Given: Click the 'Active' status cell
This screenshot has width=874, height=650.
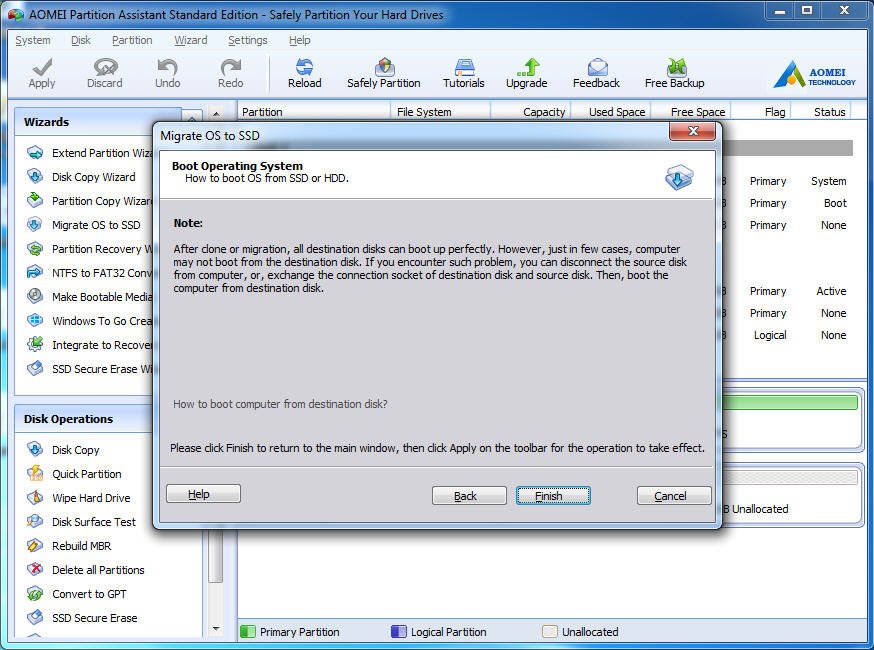Looking at the screenshot, I should point(831,291).
